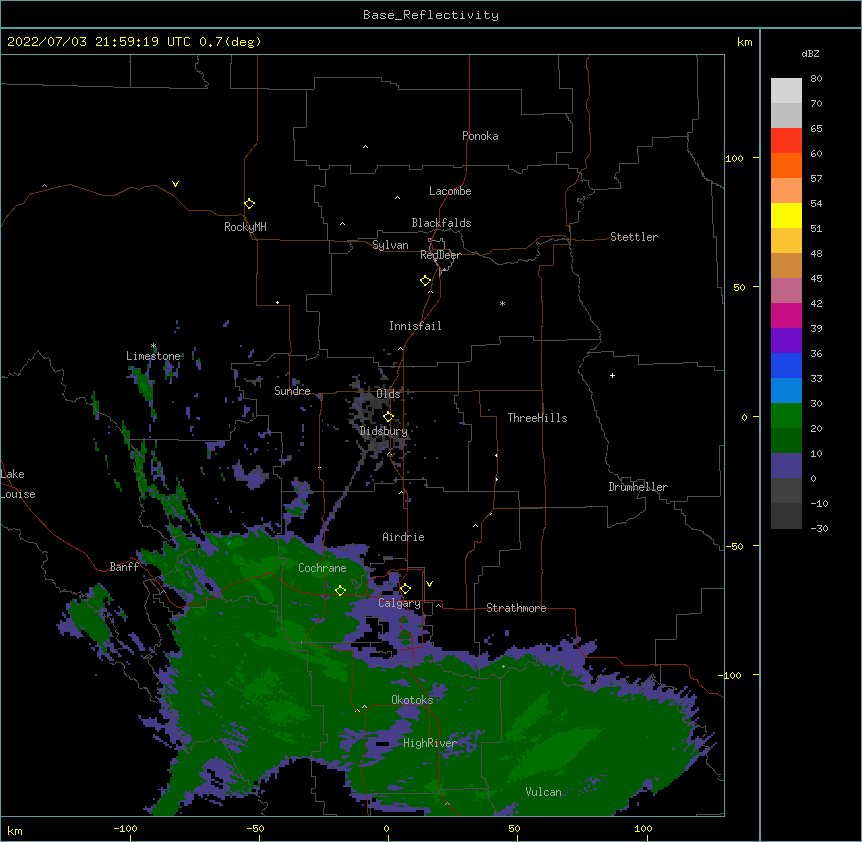Click the Ponoka city label
Viewport: 862px width, 842px height.
pos(480,136)
